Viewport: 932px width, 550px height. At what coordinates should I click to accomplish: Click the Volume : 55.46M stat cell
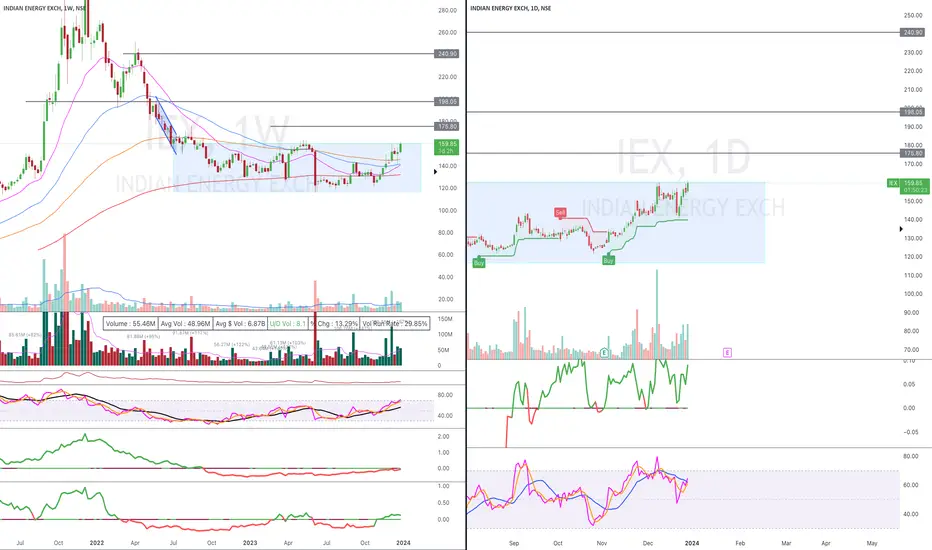coord(131,323)
